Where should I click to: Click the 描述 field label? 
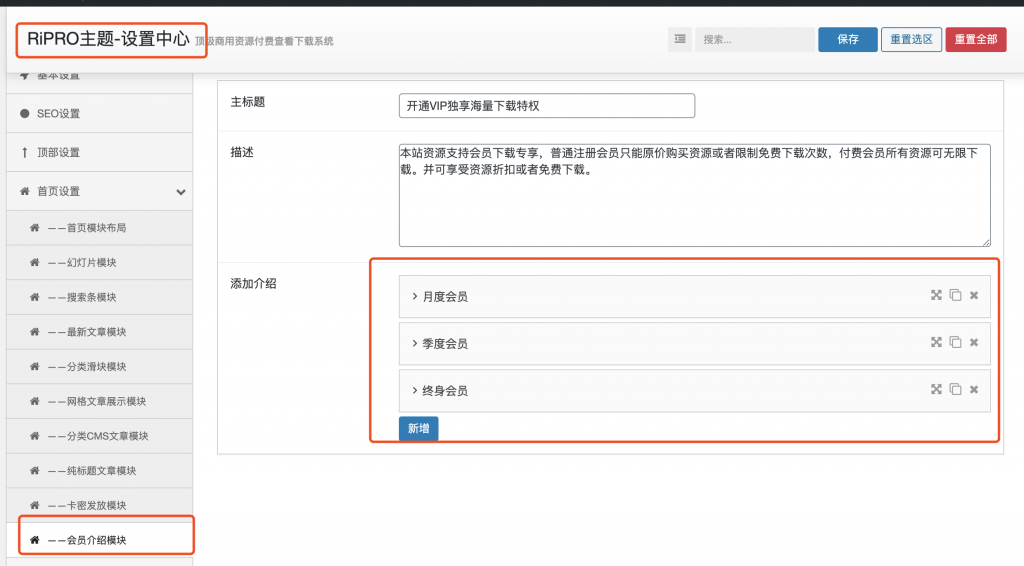click(x=242, y=152)
